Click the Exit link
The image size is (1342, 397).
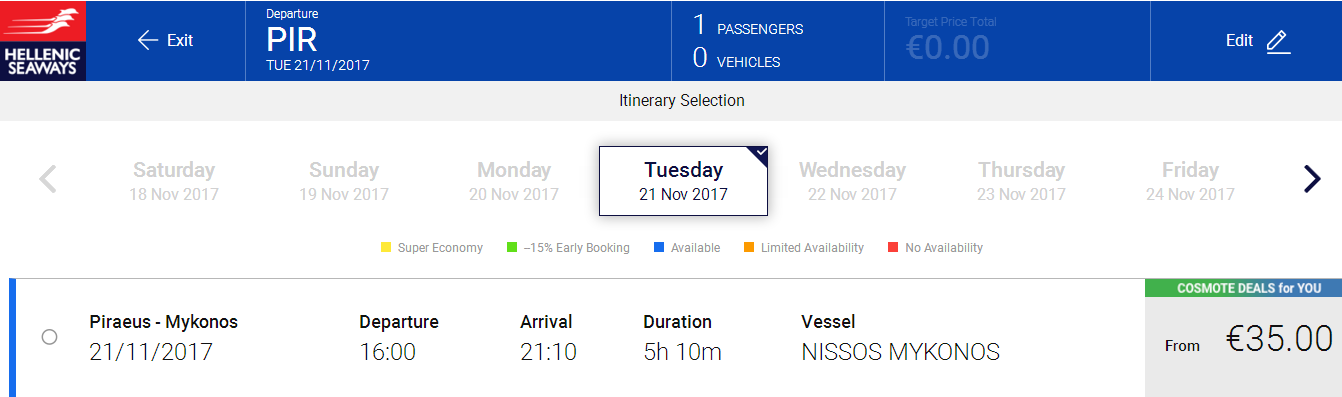(180, 40)
